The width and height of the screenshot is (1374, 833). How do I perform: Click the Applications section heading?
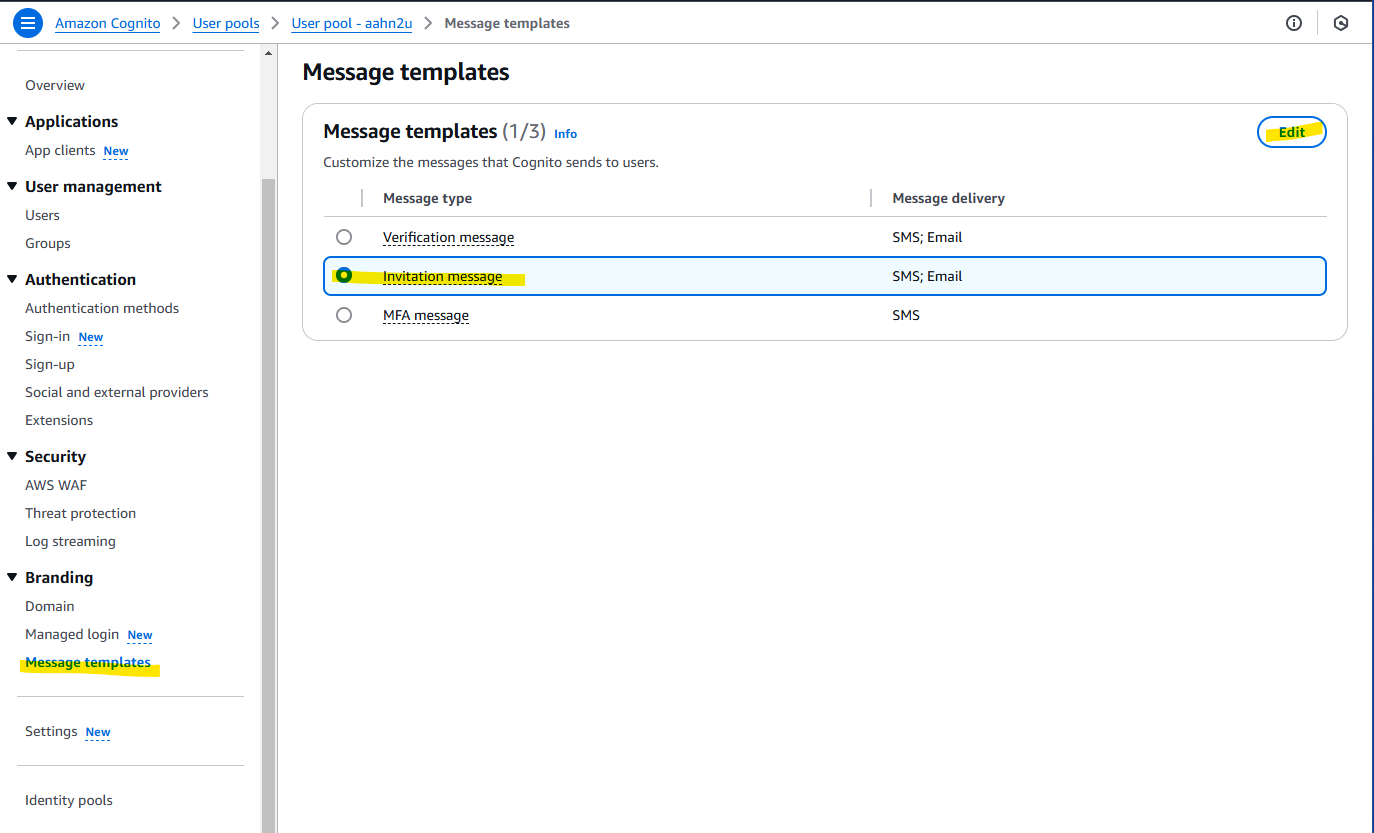[71, 121]
